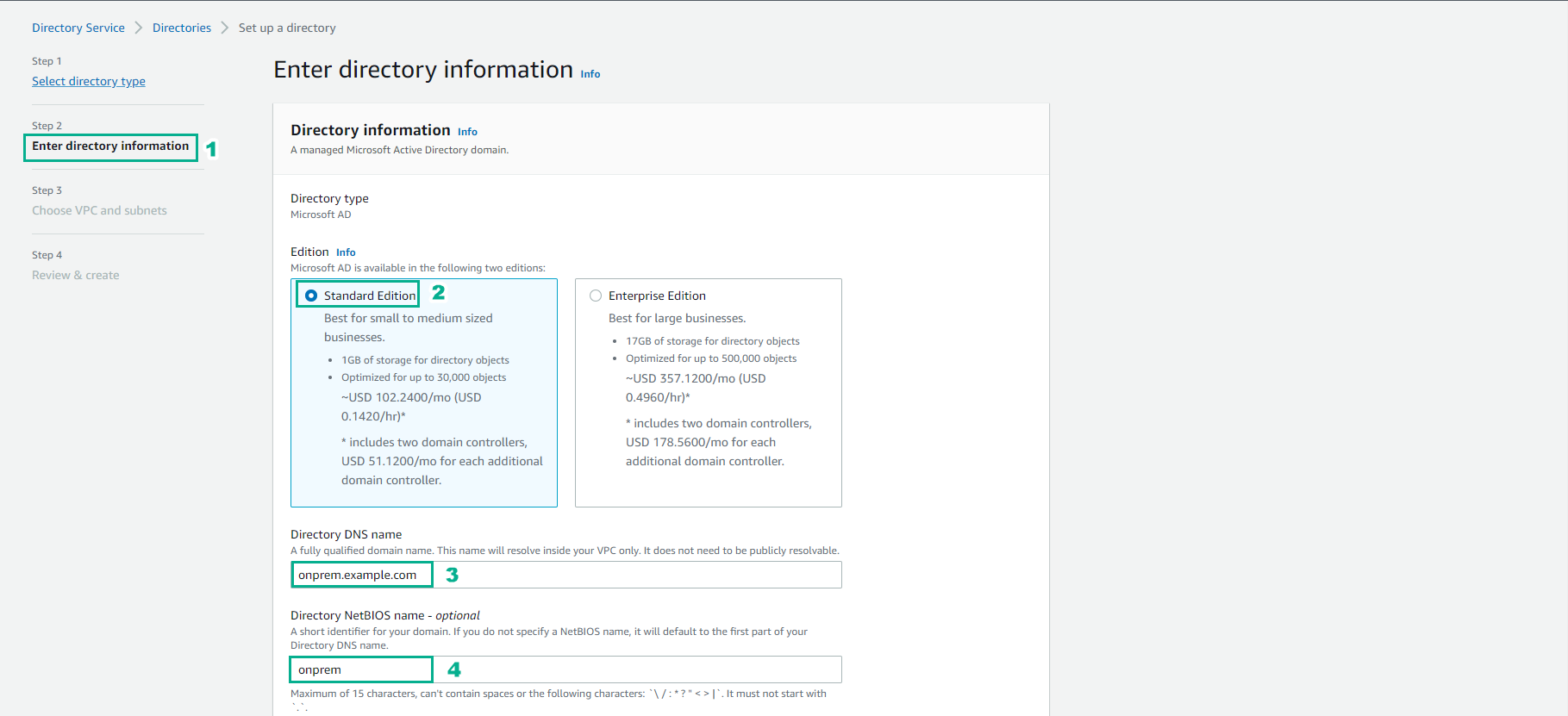Click the Review & create step
1568x716 pixels.
(x=76, y=275)
